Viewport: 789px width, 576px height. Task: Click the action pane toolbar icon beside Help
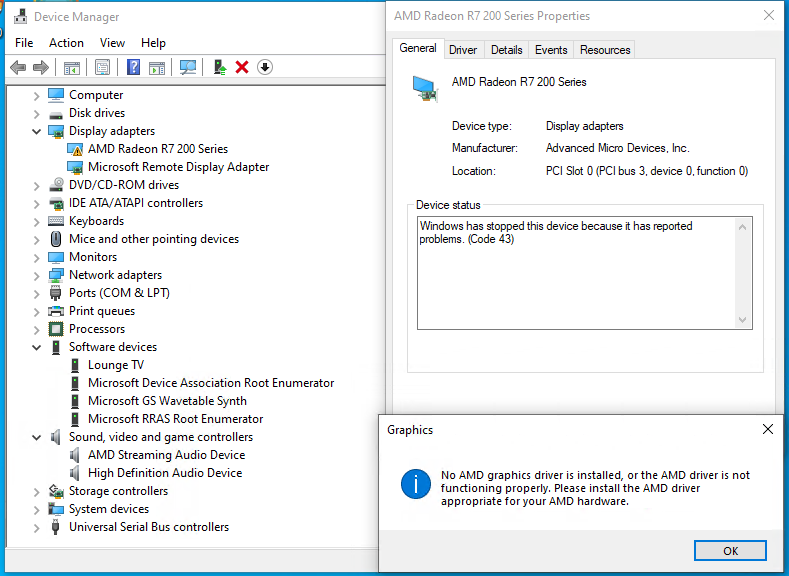tap(157, 67)
